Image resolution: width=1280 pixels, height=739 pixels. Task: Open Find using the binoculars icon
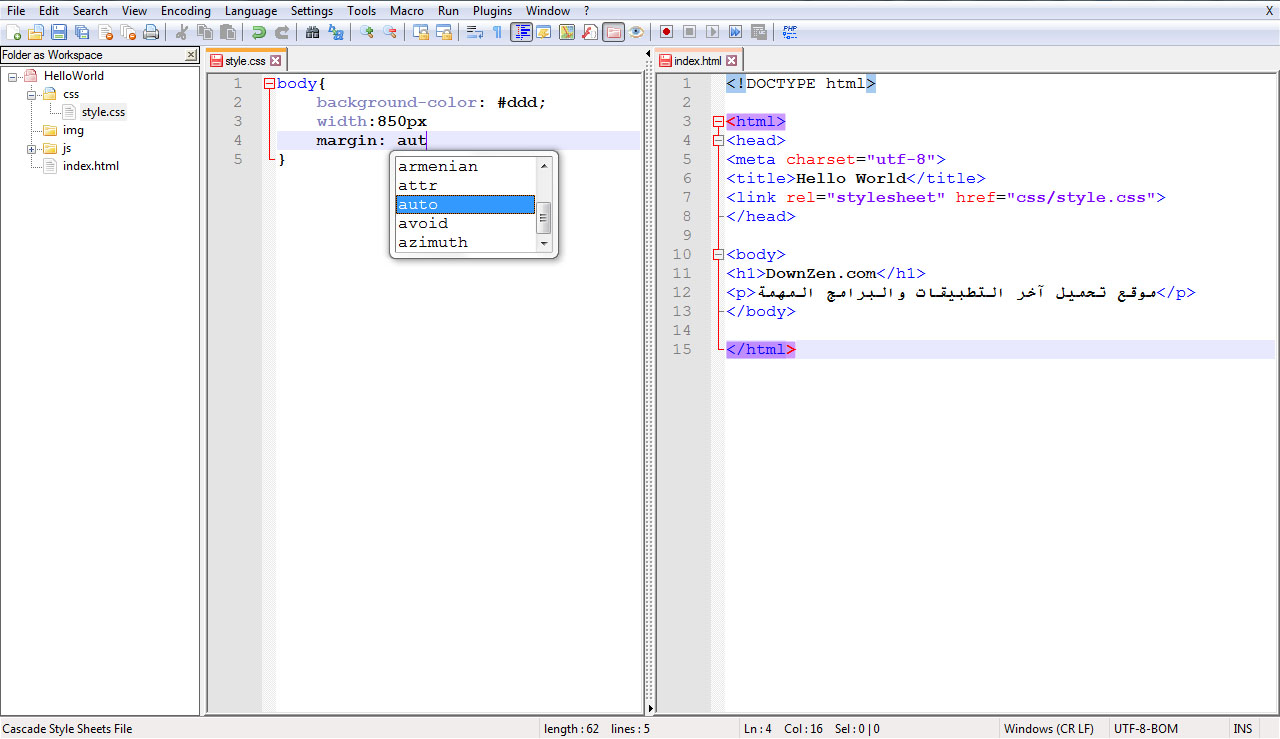click(x=313, y=32)
